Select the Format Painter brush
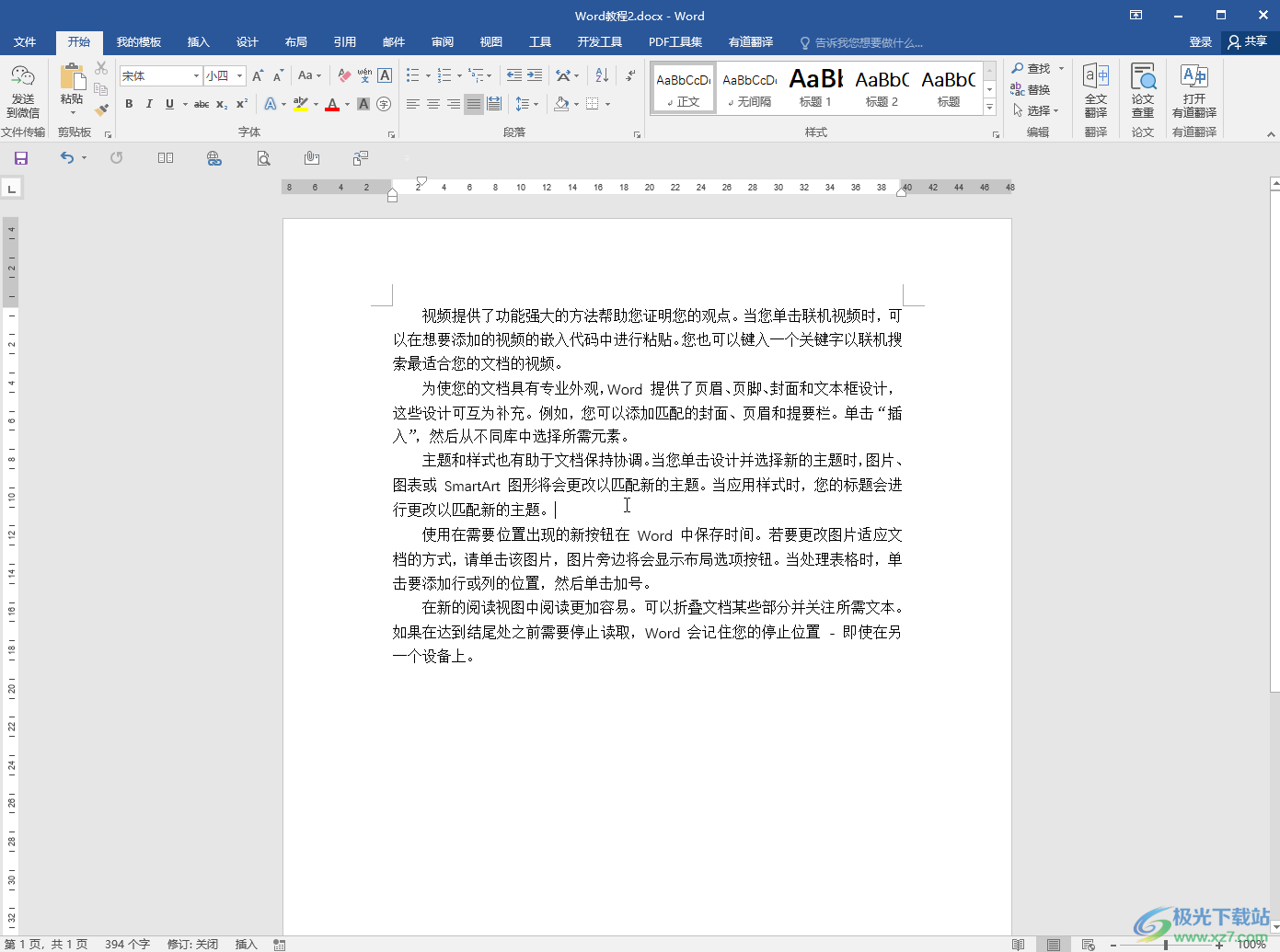 (x=101, y=109)
